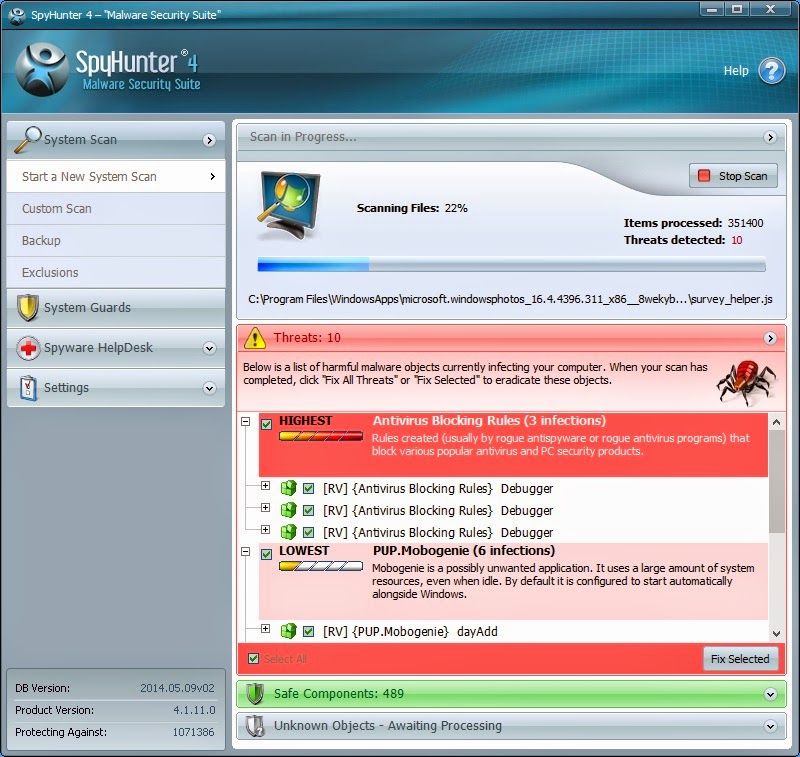Click the SpyHunter logo in the header
Image resolution: width=800 pixels, height=757 pixels.
click(42, 69)
